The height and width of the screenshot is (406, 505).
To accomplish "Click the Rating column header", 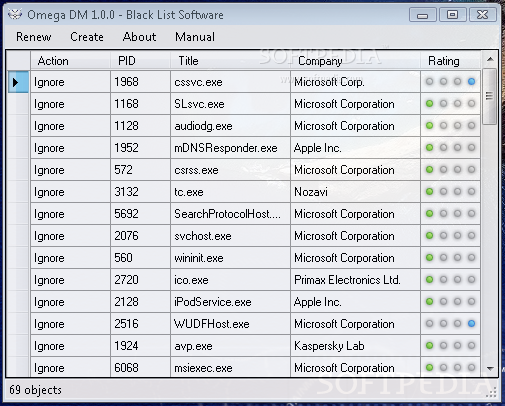I will coord(450,61).
